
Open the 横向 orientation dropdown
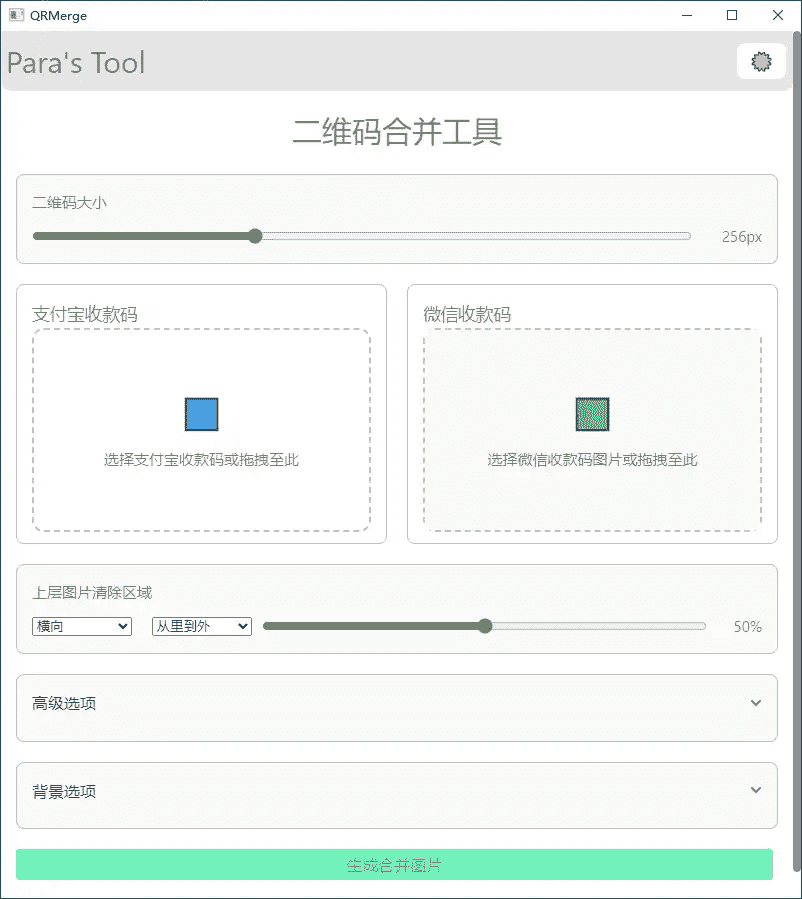tap(81, 626)
